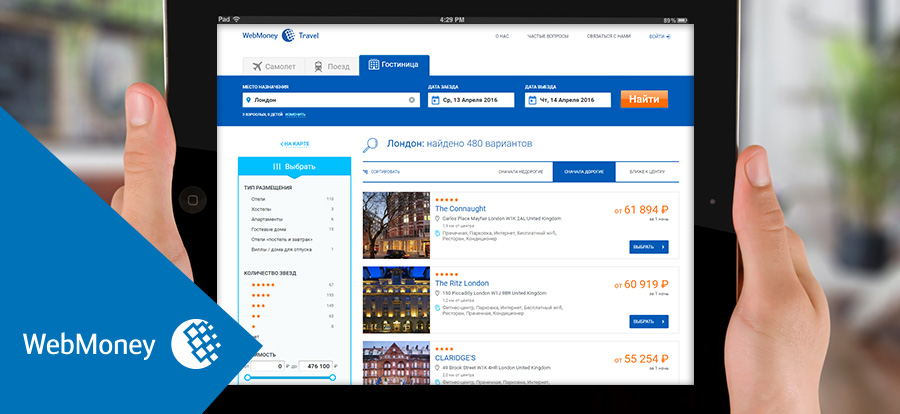
Task: Sort by СНАЧАЛА ДОРОГИЕ
Action: (x=584, y=172)
